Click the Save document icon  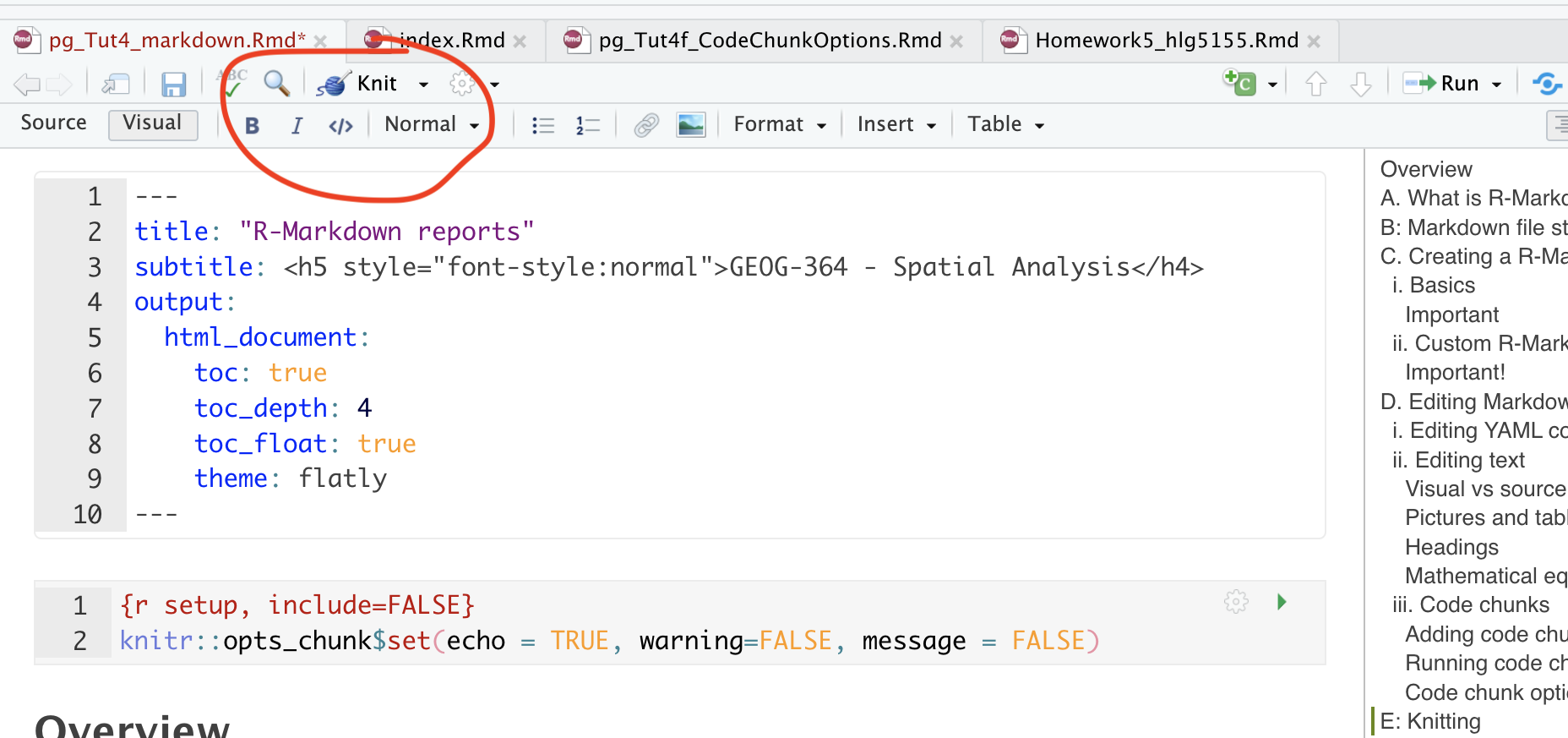pyautogui.click(x=173, y=84)
